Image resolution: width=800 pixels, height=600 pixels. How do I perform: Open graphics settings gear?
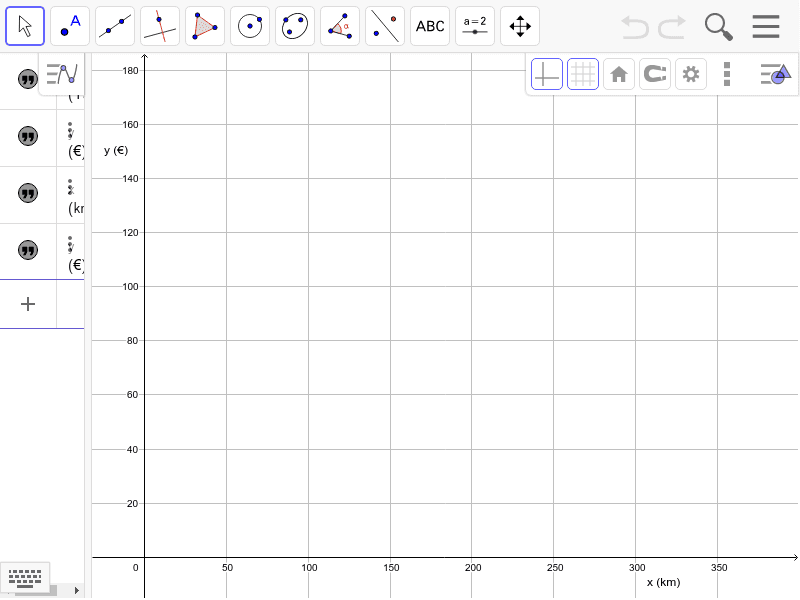coord(691,74)
